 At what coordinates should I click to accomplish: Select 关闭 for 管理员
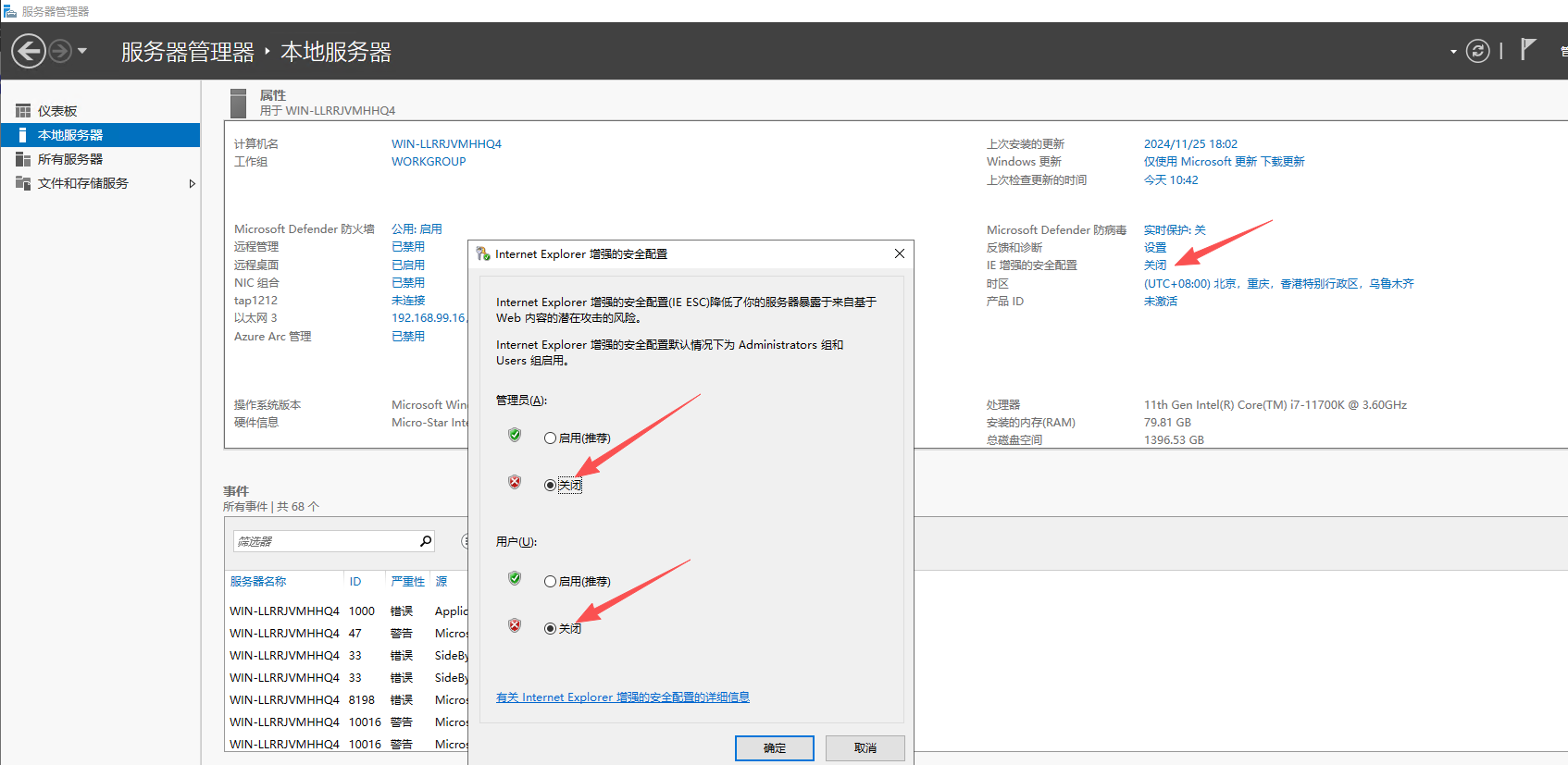click(x=551, y=486)
